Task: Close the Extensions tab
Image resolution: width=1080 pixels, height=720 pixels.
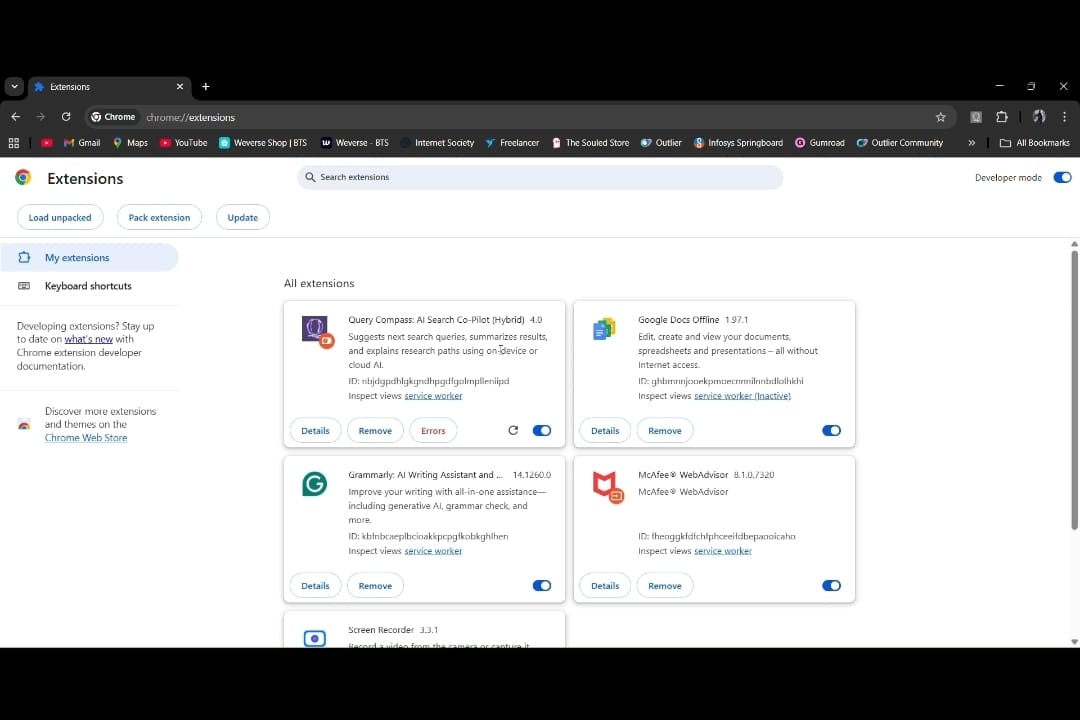Action: pyautogui.click(x=180, y=87)
